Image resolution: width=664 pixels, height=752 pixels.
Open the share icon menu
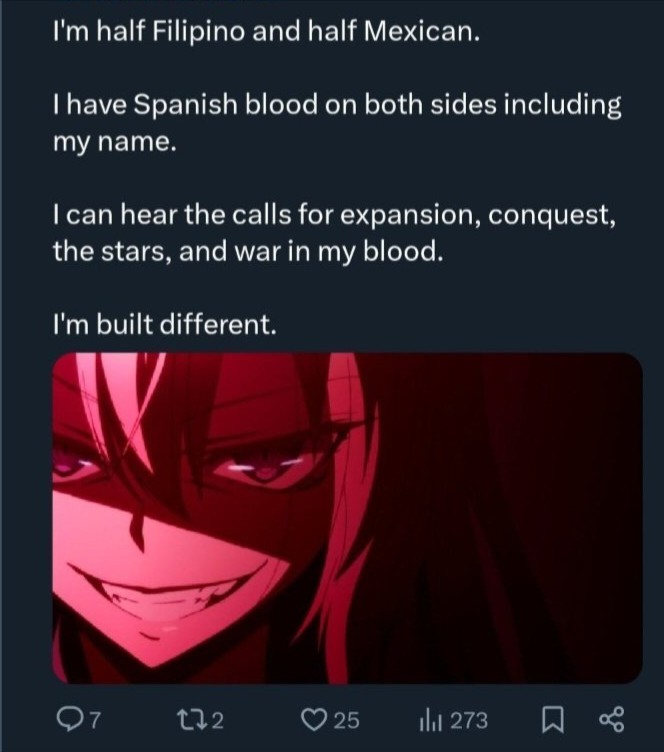[x=612, y=719]
